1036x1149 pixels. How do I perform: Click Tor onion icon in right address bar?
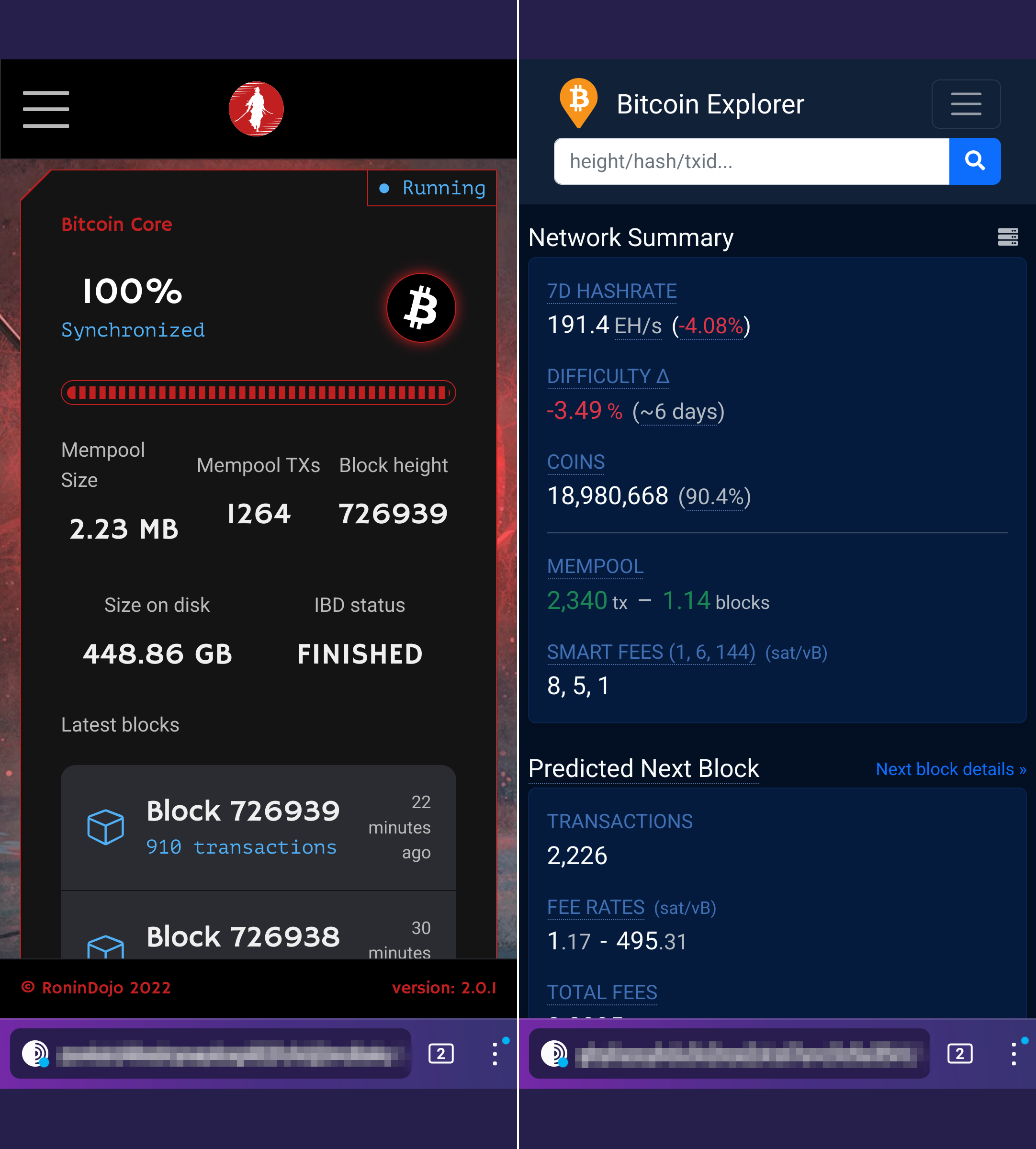pyautogui.click(x=554, y=1053)
